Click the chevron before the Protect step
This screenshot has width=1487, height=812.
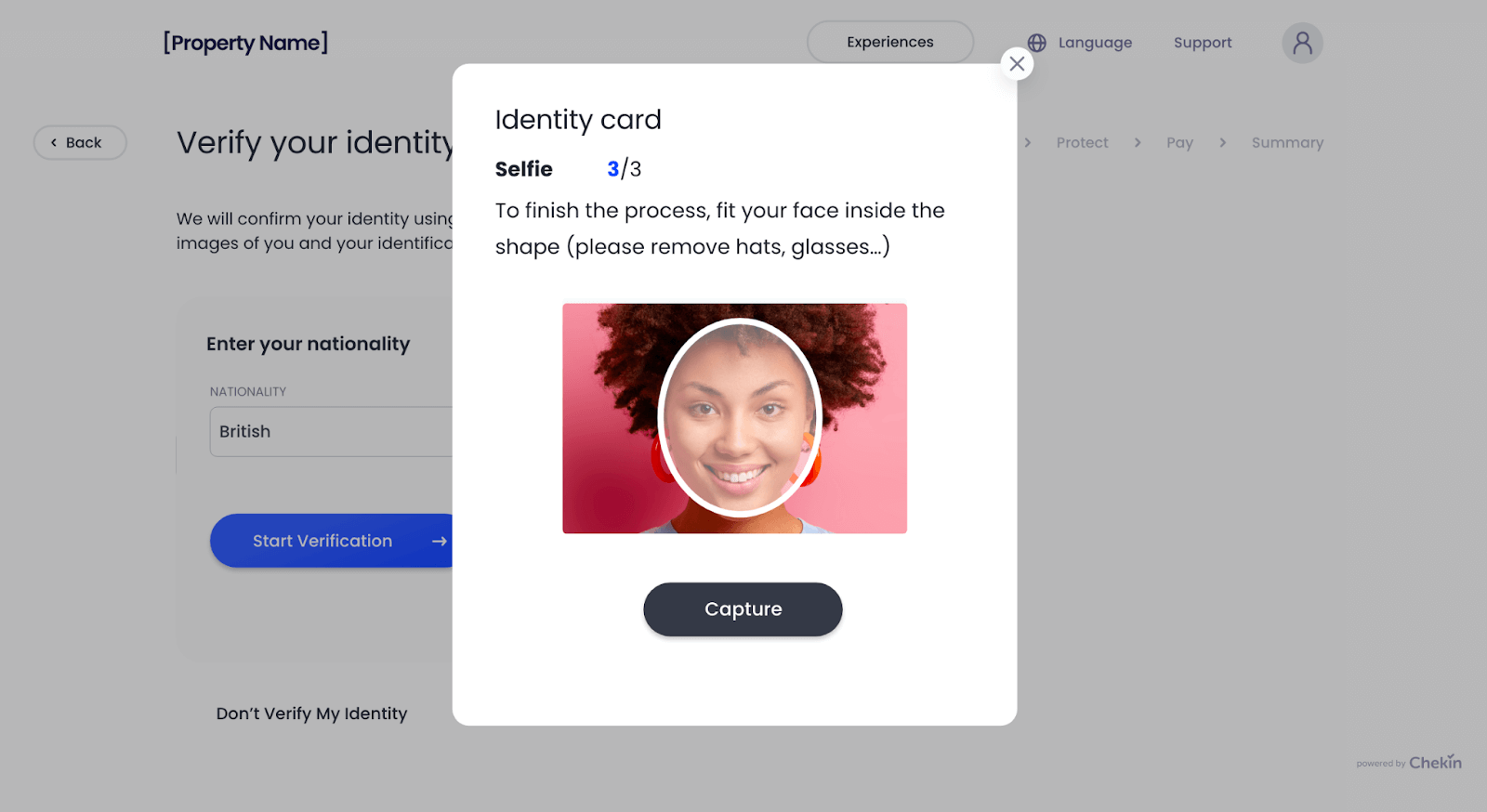1028,143
